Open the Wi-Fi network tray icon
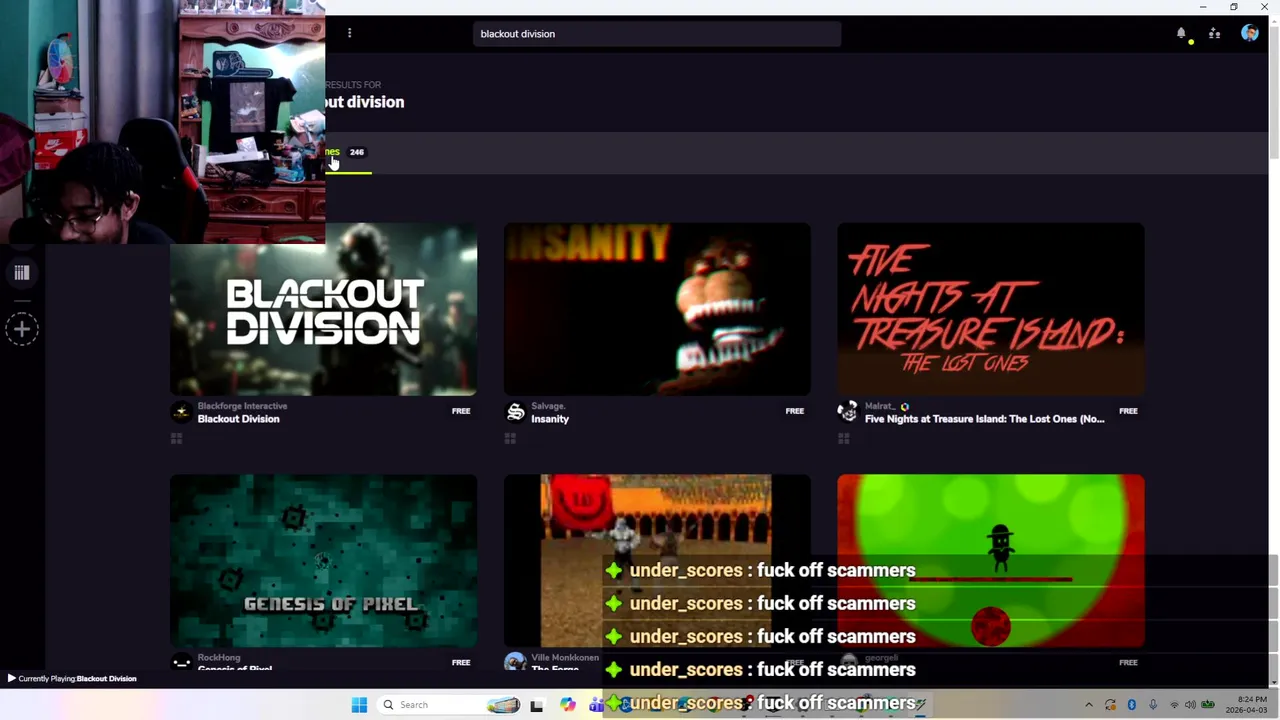 [x=1174, y=705]
